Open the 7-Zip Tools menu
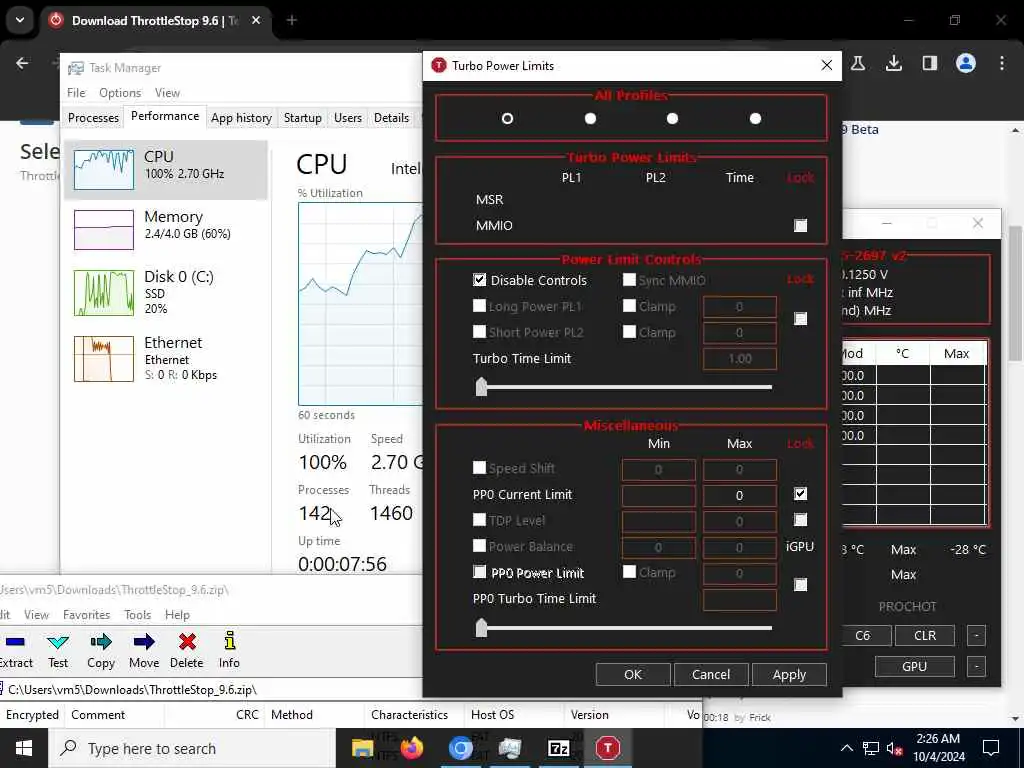Screen dimensions: 1024x768 (x=137, y=615)
